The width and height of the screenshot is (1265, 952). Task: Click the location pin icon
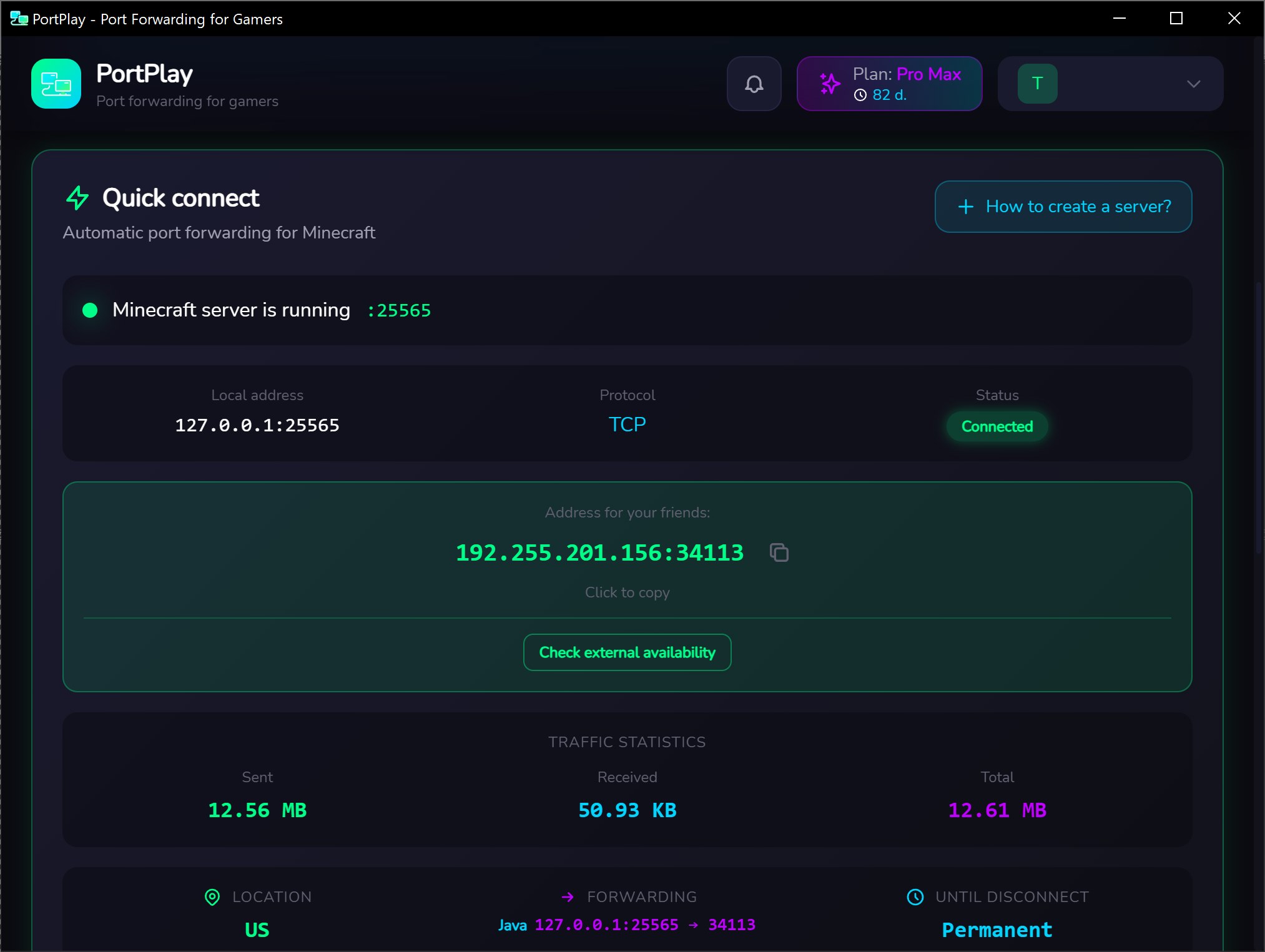pos(212,897)
